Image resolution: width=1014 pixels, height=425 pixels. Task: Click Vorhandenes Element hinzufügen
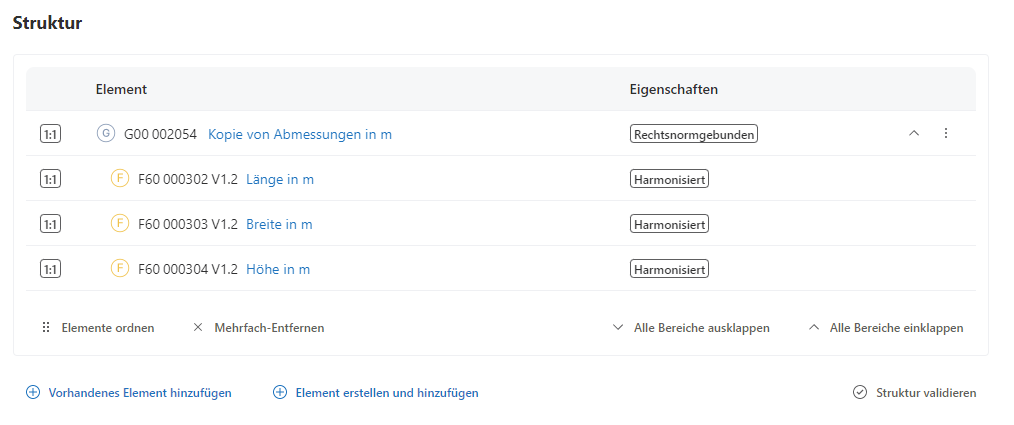[x=129, y=393]
